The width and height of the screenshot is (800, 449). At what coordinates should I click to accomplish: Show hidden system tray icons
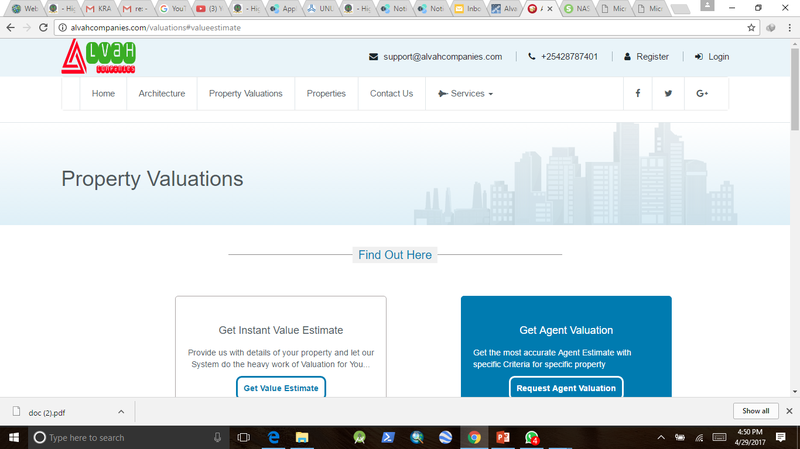[x=660, y=437]
